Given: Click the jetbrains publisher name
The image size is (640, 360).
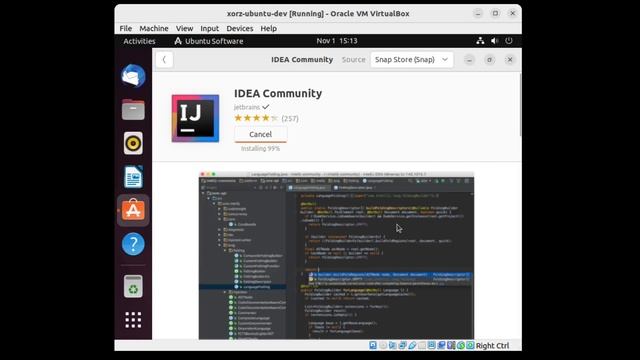Looking at the screenshot, I should tap(247, 107).
